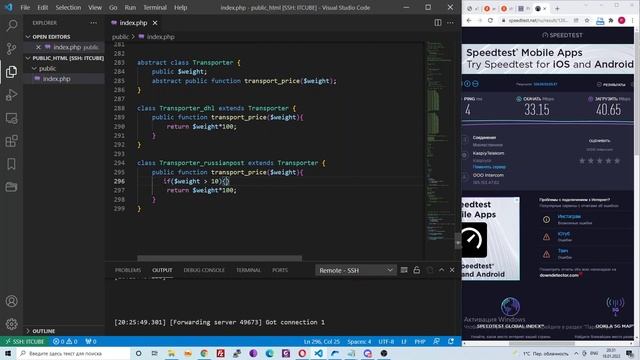Image resolution: width=640 pixels, height=360 pixels.
Task: Click the feedback icon in status bar
Action: point(436,341)
